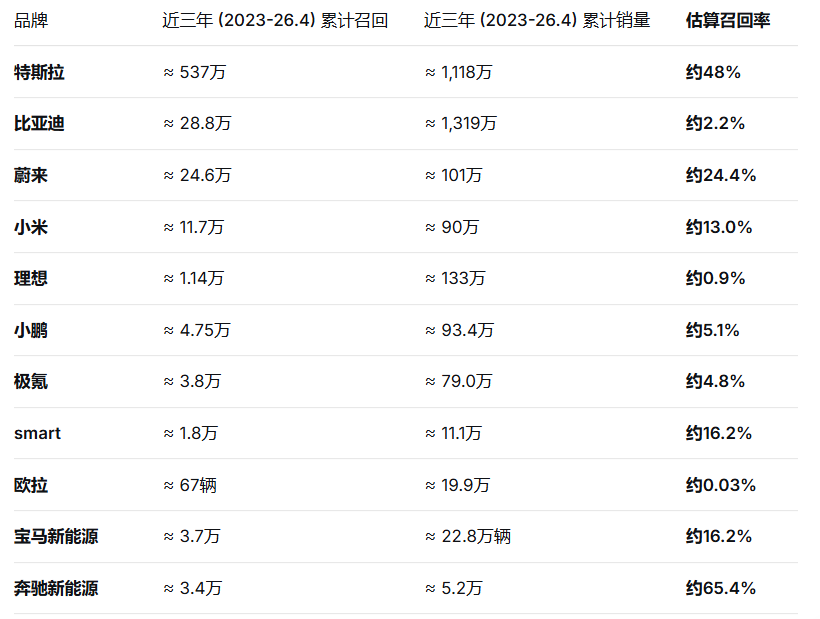Select the 特斯拉 brand cell
Viewport: 820px width, 619px height.
(x=39, y=72)
